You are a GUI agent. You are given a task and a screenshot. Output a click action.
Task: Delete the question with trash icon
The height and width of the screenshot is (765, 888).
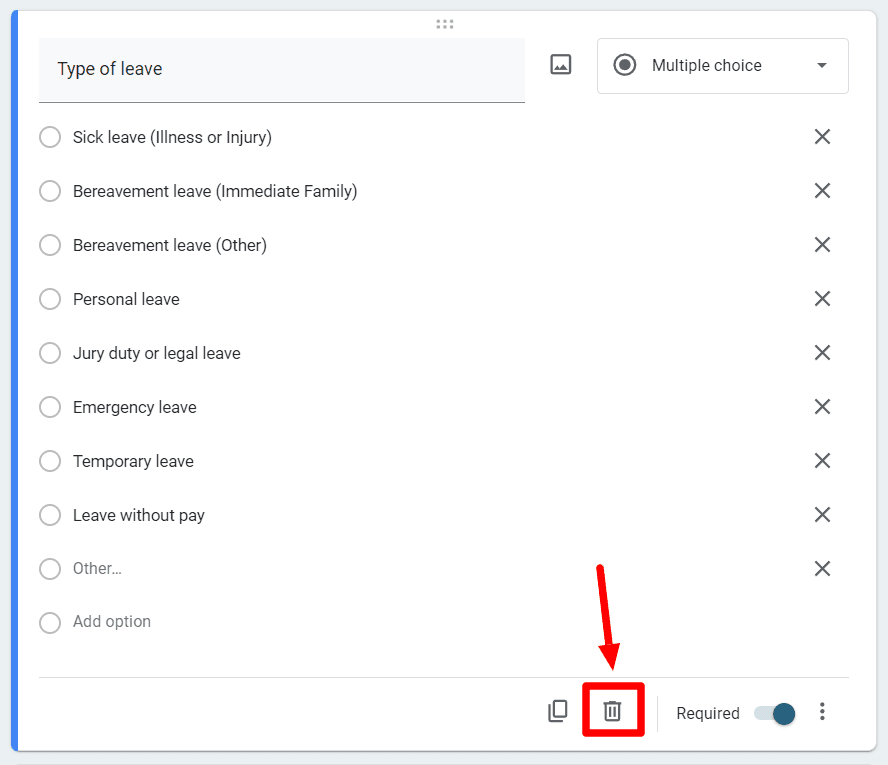coord(612,711)
